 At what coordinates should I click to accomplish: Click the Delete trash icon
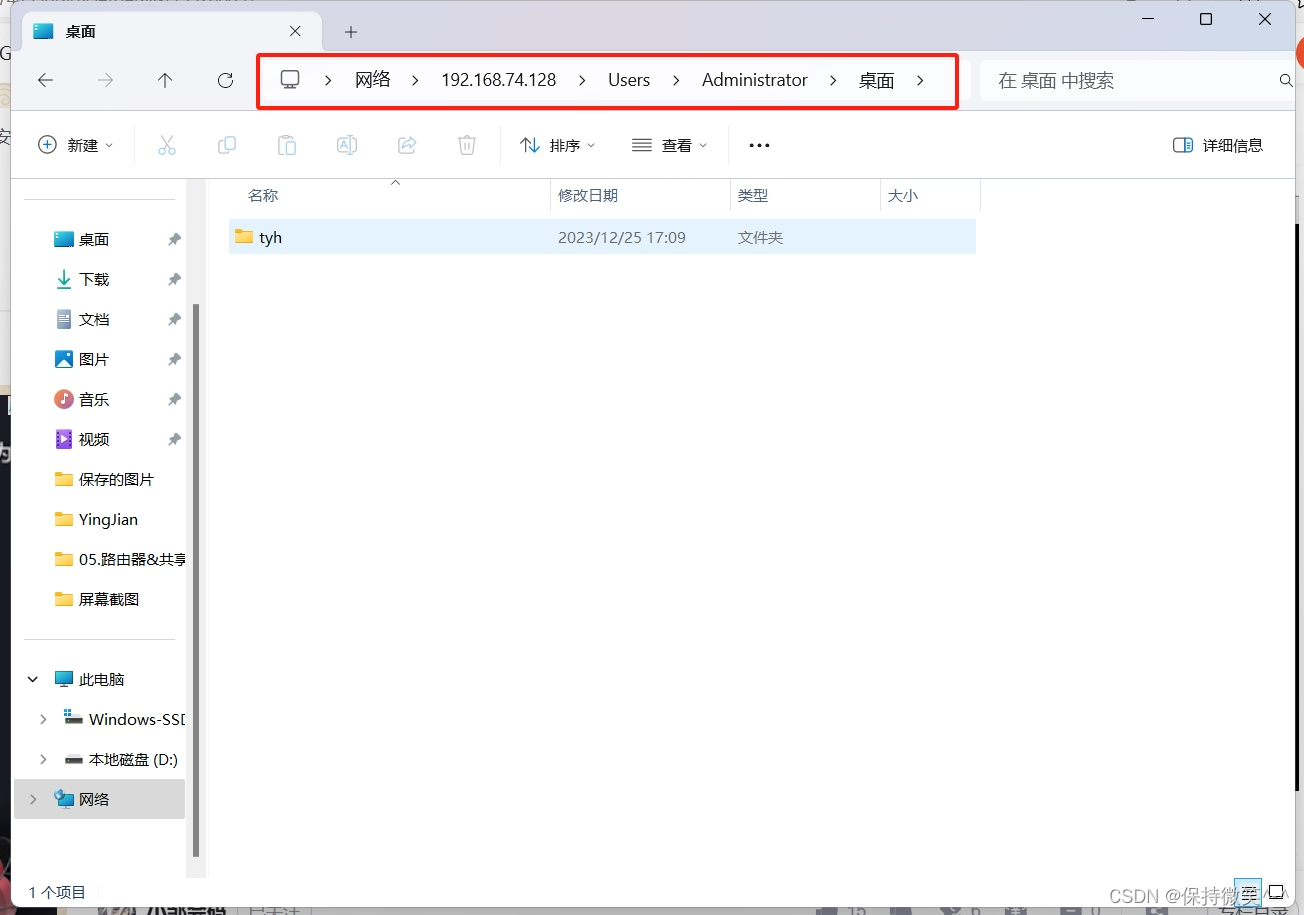(467, 145)
